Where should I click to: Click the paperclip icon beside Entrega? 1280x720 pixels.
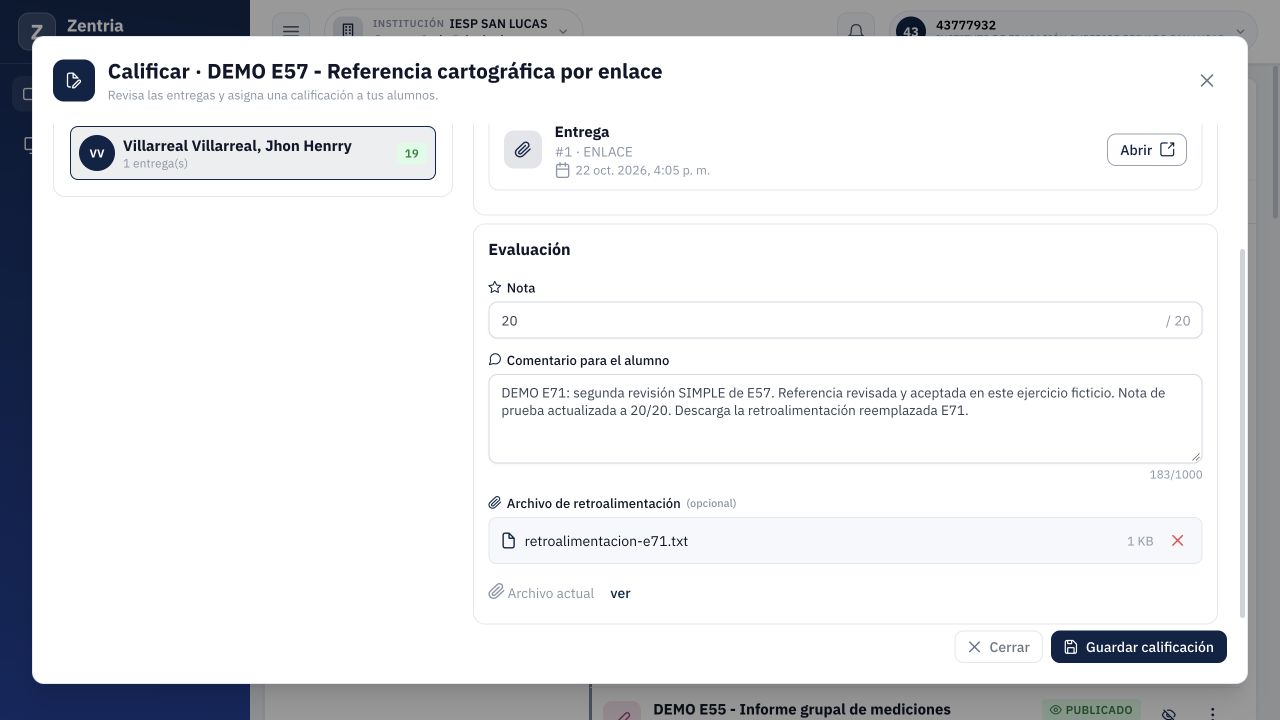pyautogui.click(x=523, y=150)
